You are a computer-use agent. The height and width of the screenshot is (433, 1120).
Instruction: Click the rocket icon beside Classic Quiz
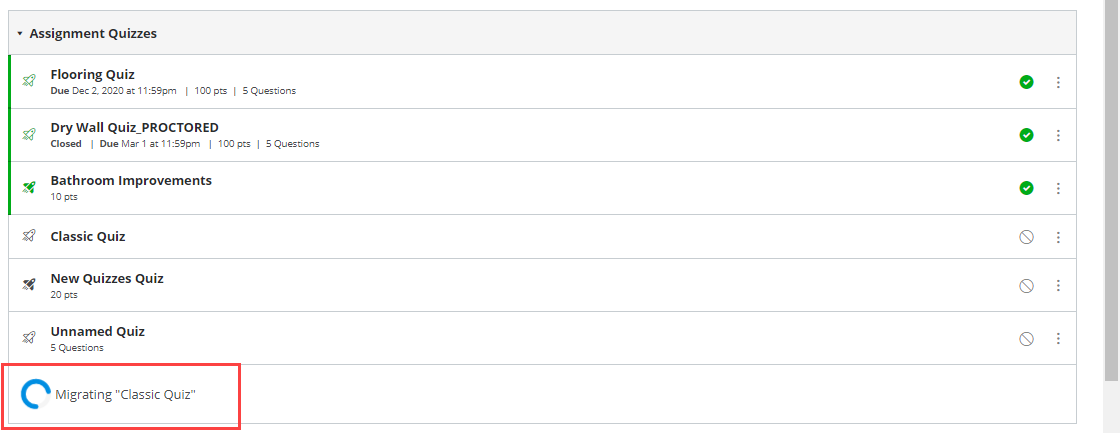click(29, 237)
